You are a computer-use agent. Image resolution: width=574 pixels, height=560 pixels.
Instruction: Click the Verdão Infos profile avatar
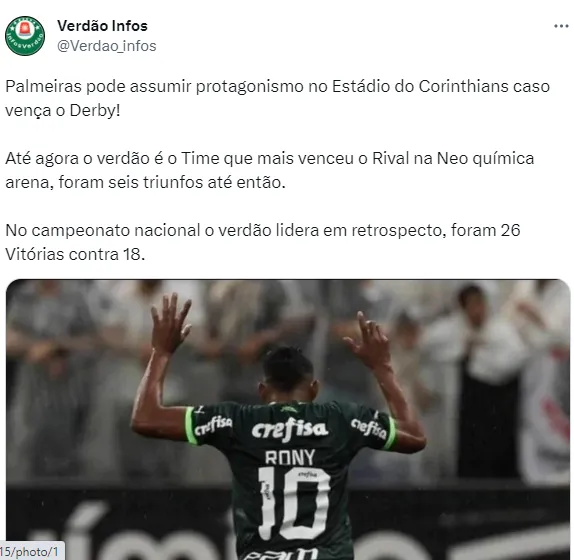(x=25, y=36)
